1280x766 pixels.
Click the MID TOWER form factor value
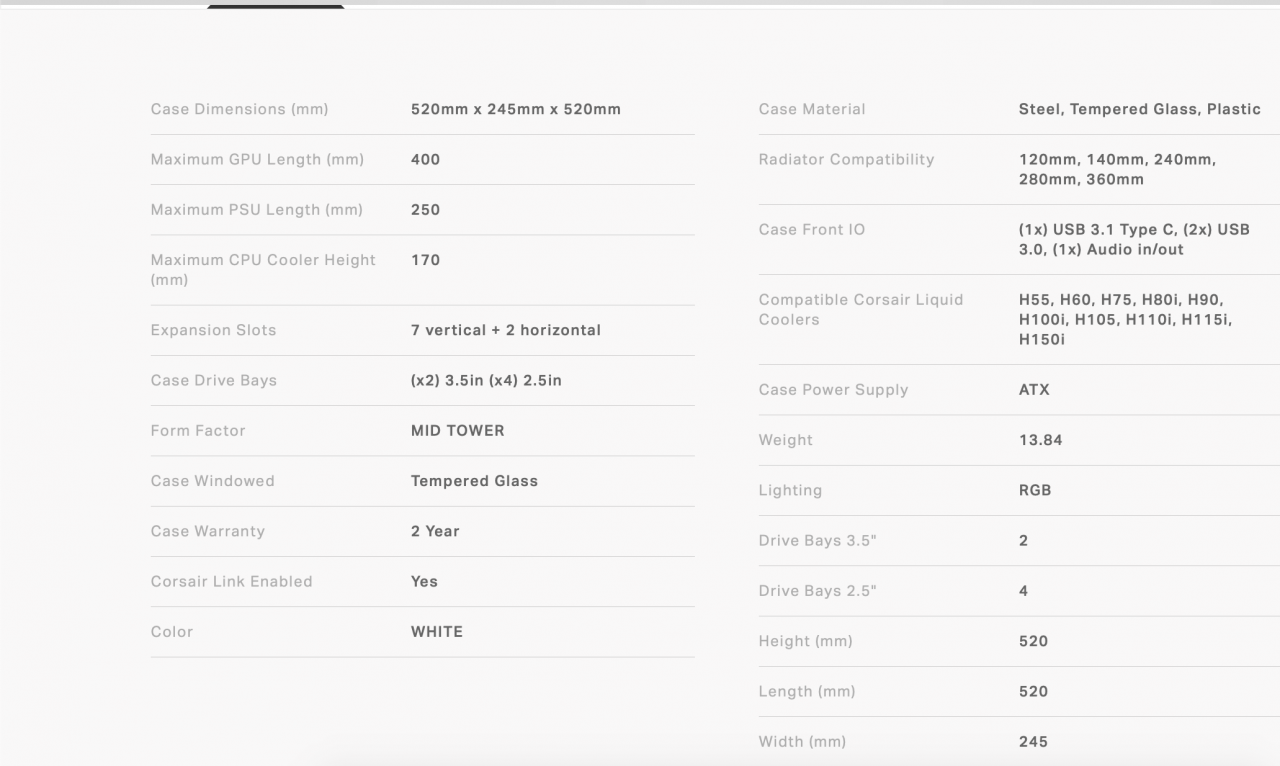point(457,431)
